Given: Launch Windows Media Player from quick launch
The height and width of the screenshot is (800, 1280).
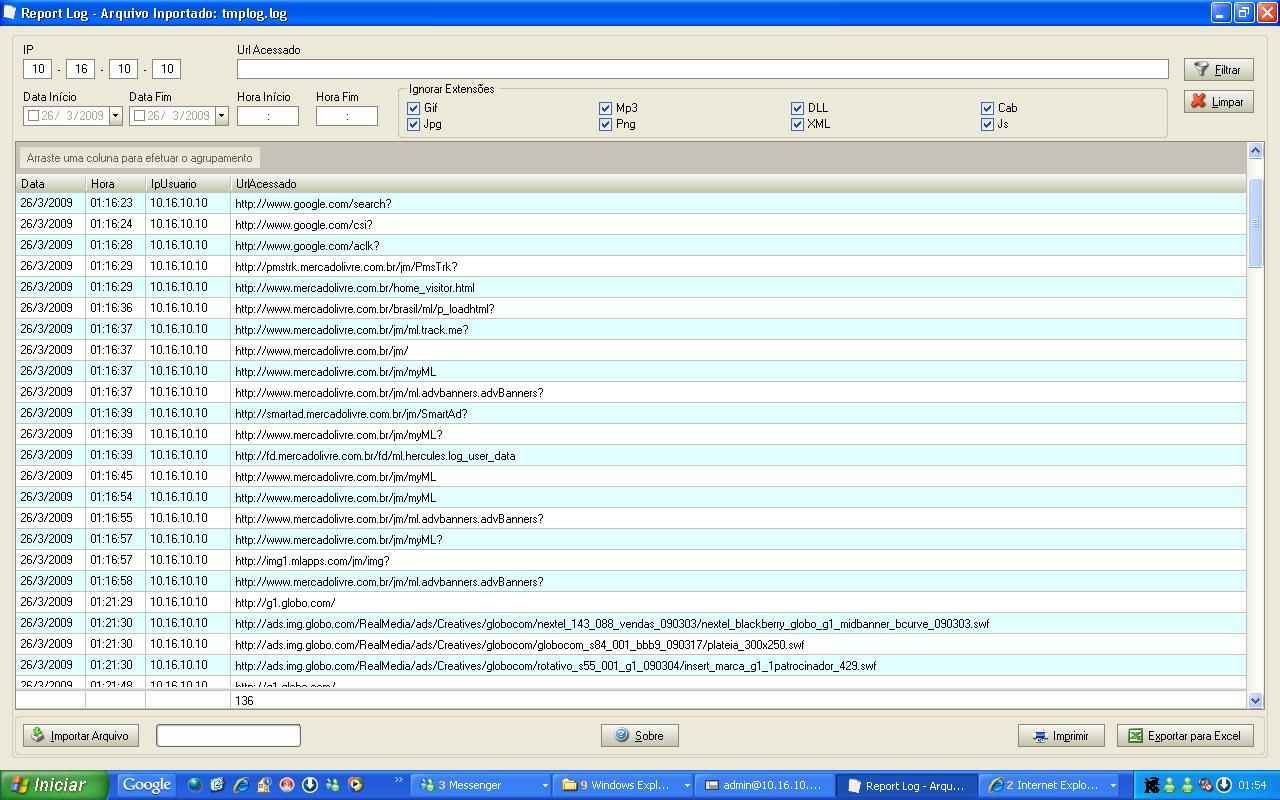Looking at the screenshot, I should coord(355,785).
